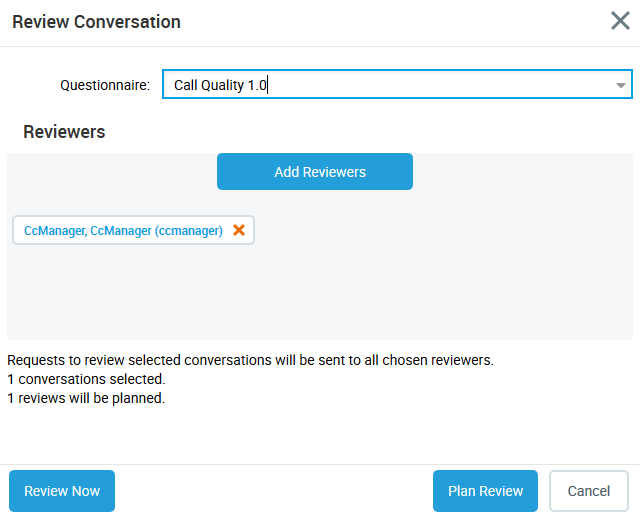Expand the Questionnaire dropdown arrow
The height and width of the screenshot is (525, 640).
pyautogui.click(x=621, y=85)
